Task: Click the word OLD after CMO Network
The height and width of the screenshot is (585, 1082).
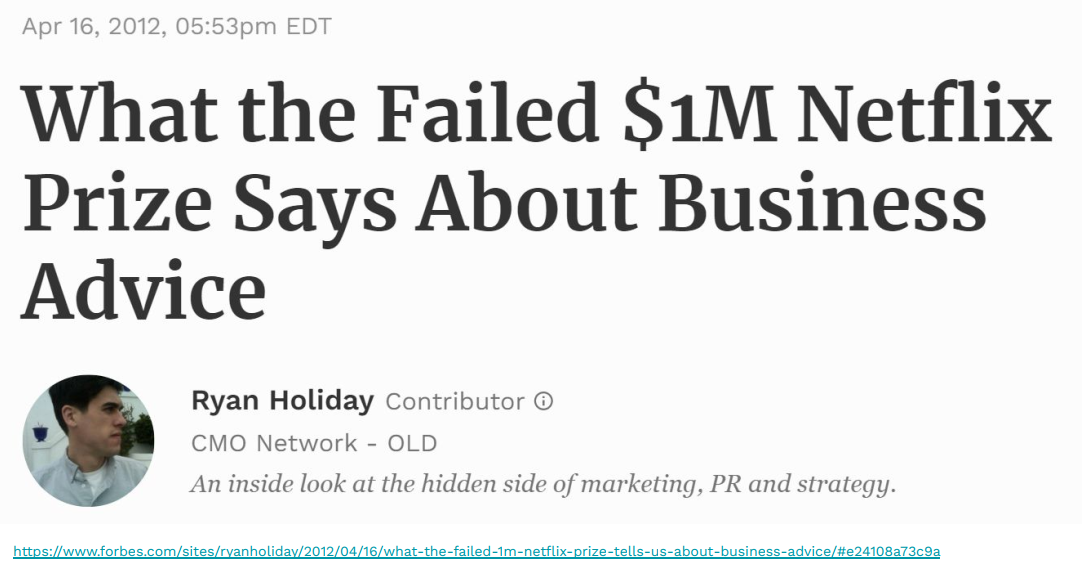Action: pos(412,443)
